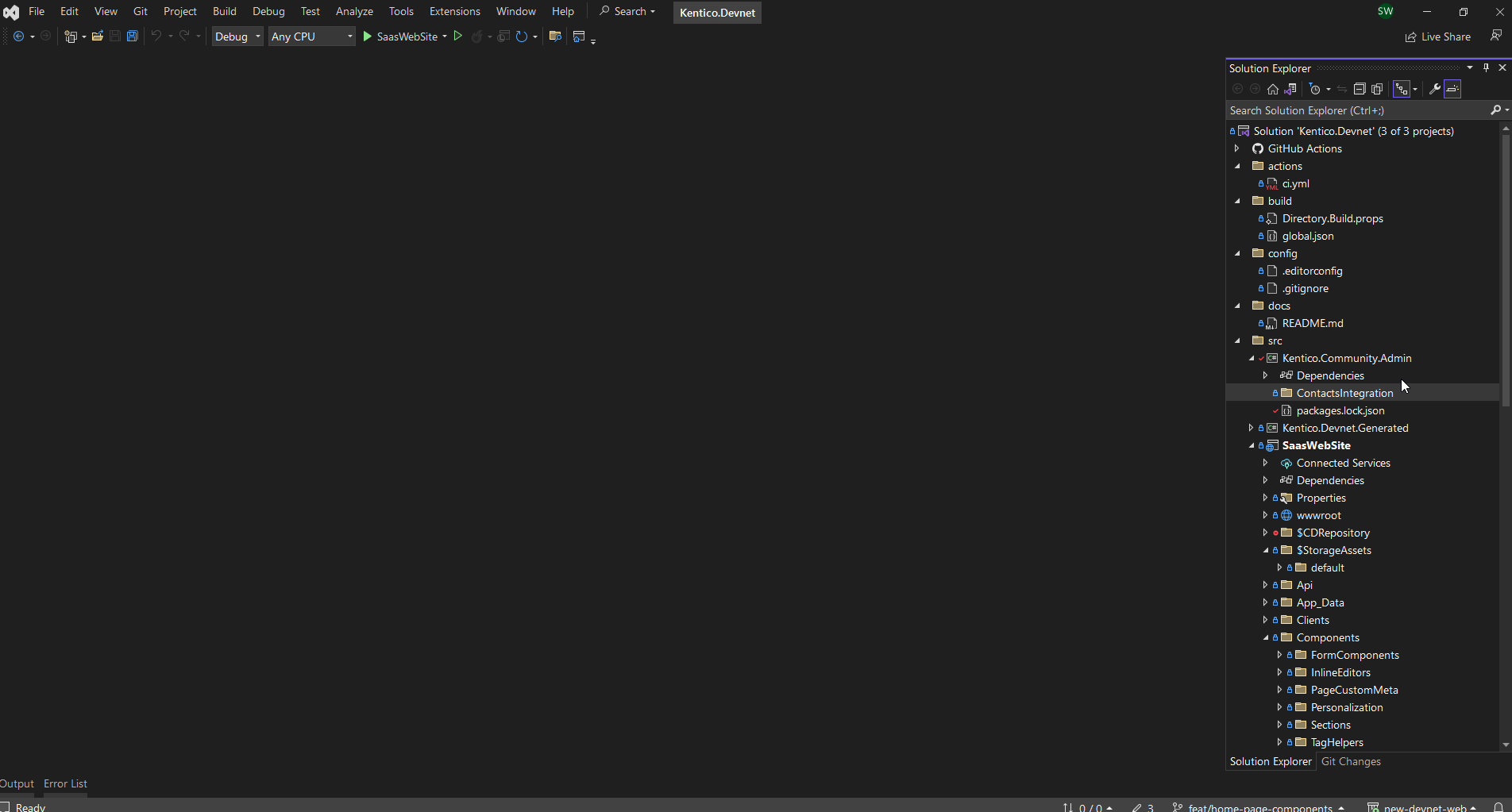Open Properties wrench icon in Solution Explorer
The image size is (1512, 812).
click(1434, 89)
